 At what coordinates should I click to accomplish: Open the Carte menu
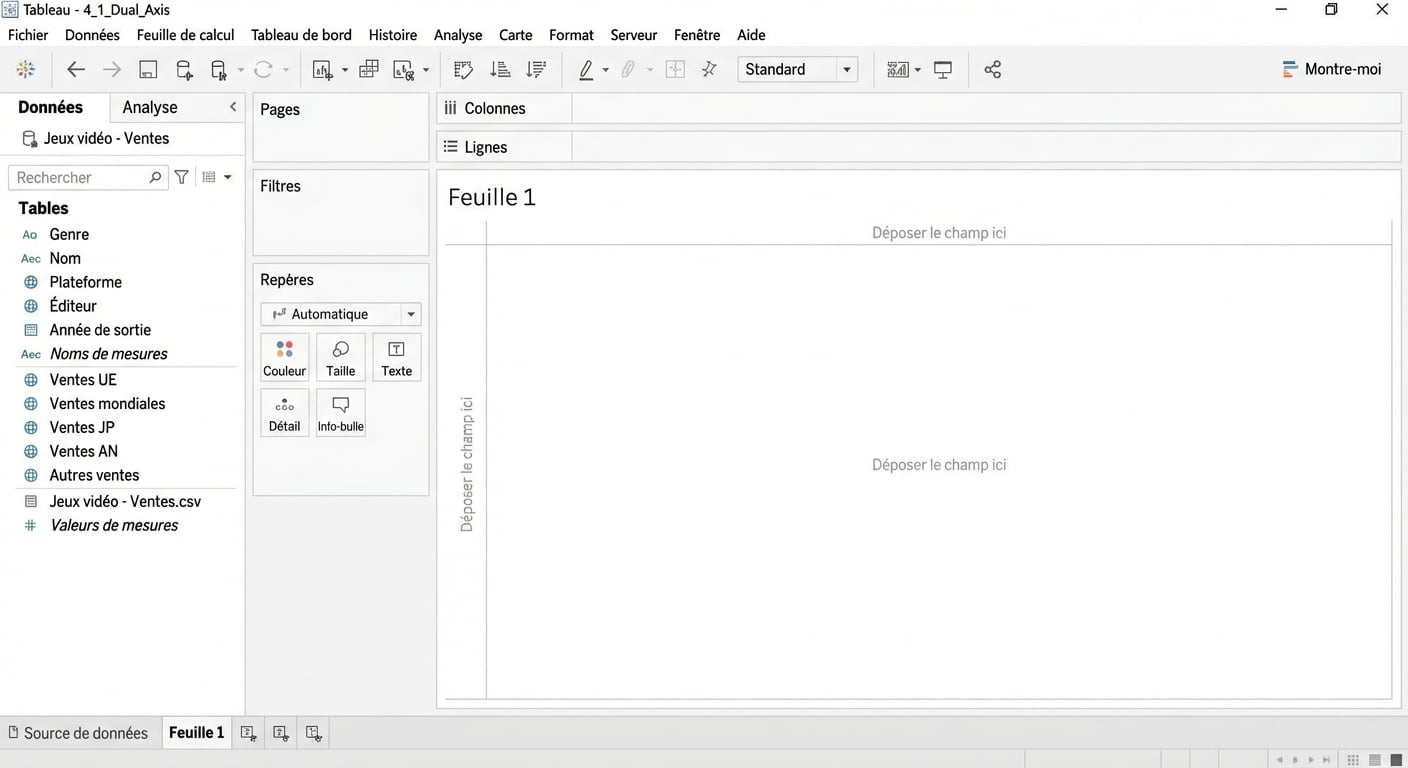(516, 35)
